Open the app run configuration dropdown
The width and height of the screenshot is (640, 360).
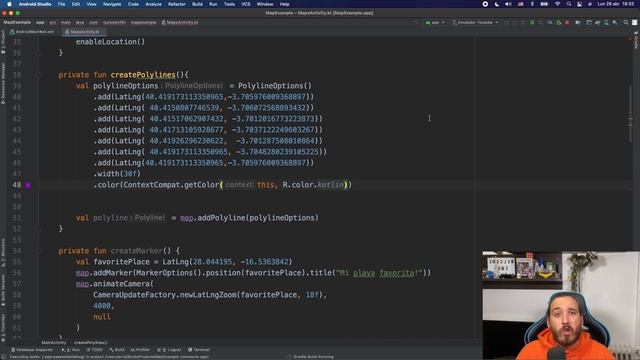pyautogui.click(x=435, y=22)
